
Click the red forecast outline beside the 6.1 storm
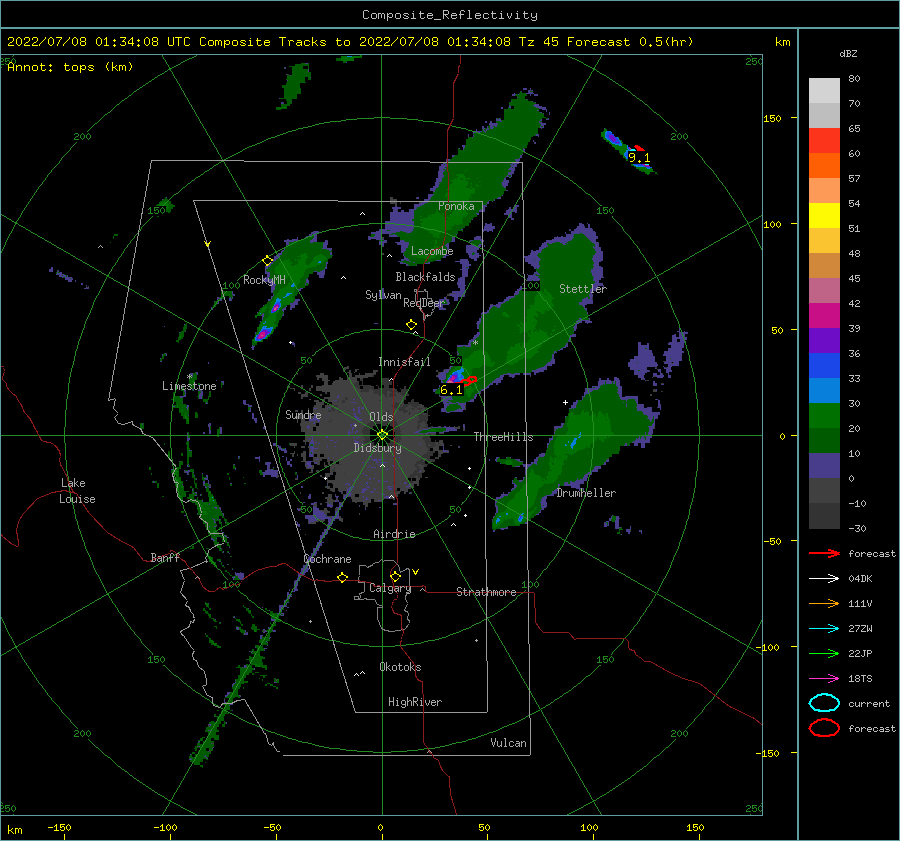pyautogui.click(x=470, y=380)
